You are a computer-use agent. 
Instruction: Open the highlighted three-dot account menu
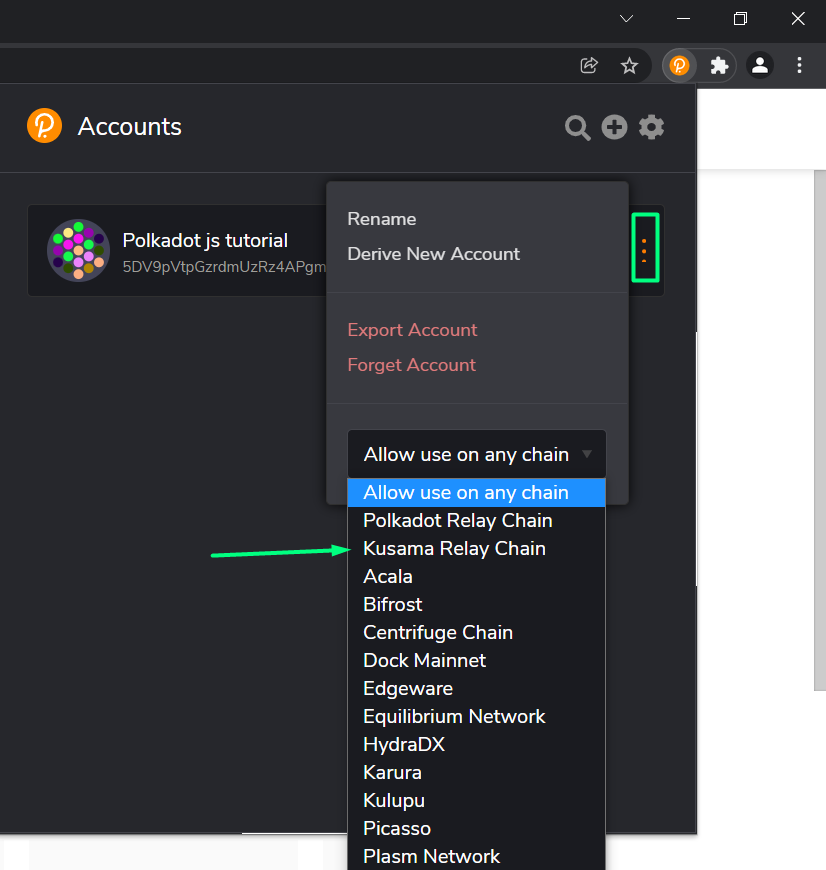[x=645, y=248]
